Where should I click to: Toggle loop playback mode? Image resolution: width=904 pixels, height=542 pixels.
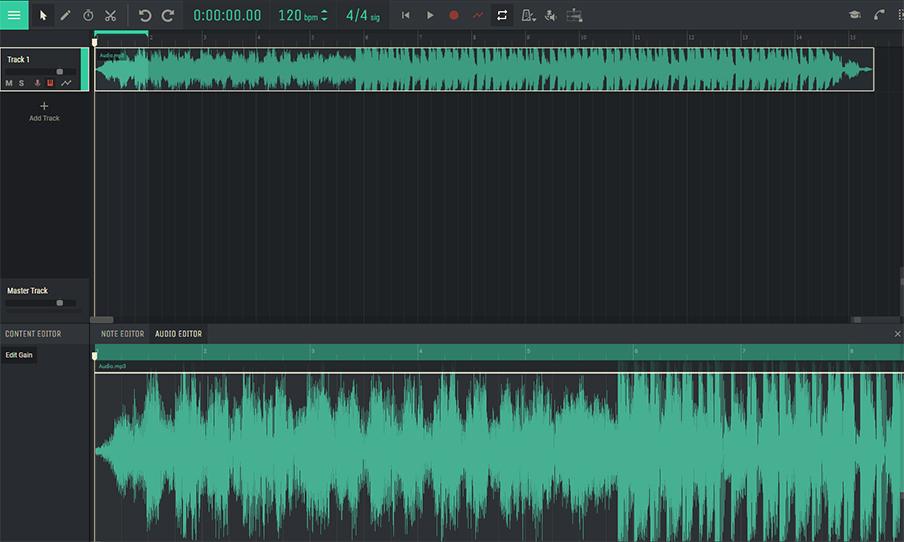coord(502,16)
